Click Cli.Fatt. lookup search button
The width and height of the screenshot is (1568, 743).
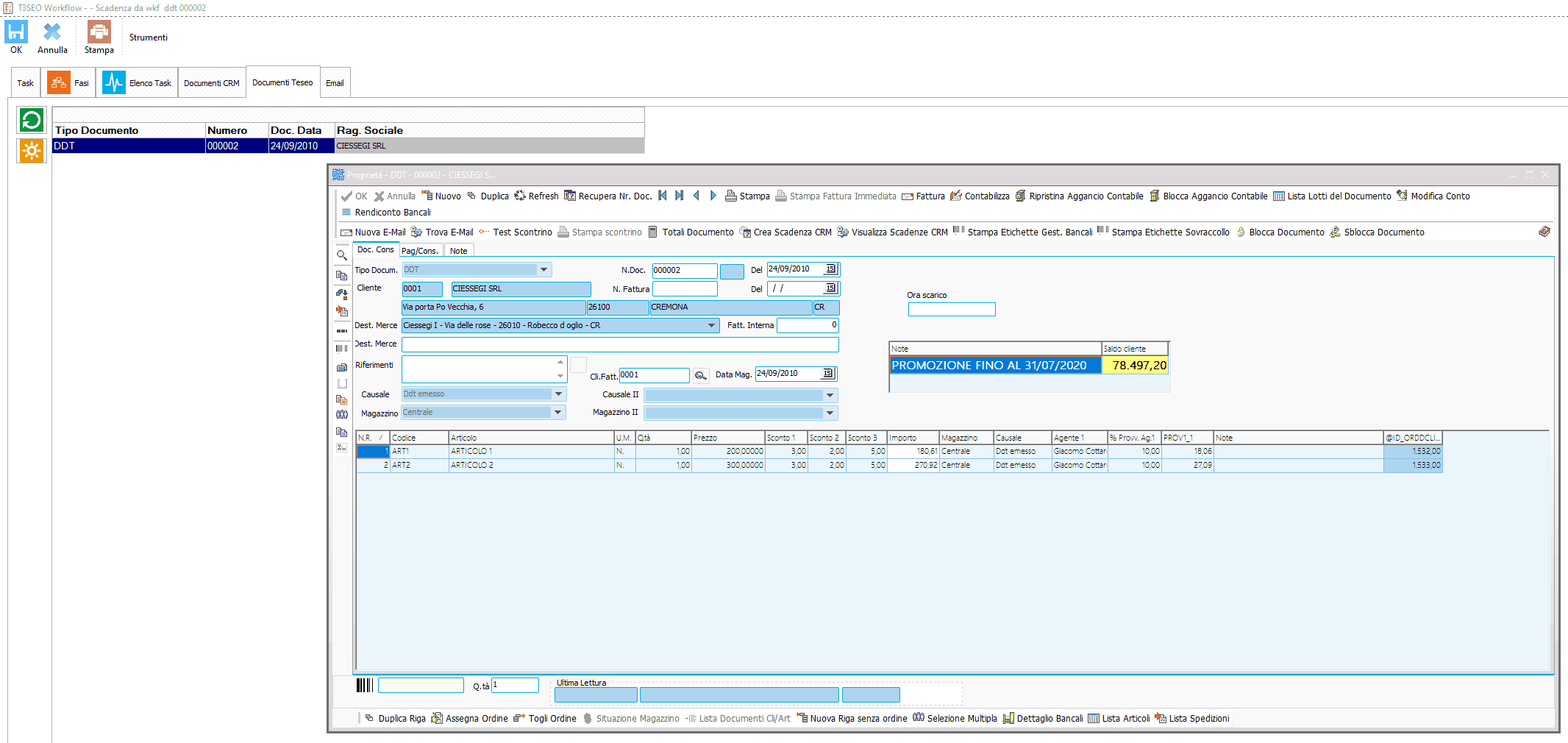click(x=701, y=376)
